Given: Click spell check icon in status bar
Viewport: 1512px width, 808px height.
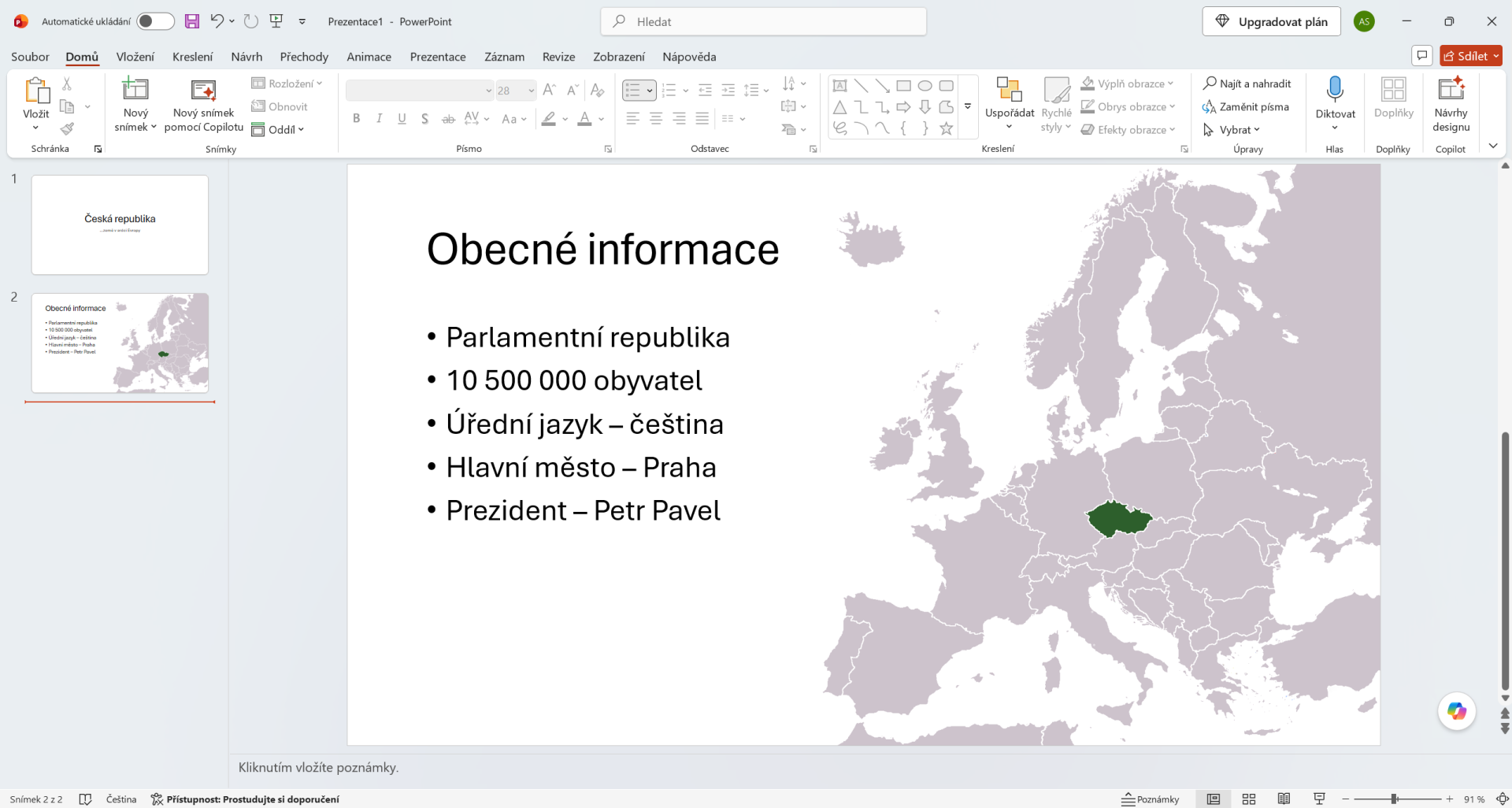Looking at the screenshot, I should (x=85, y=799).
